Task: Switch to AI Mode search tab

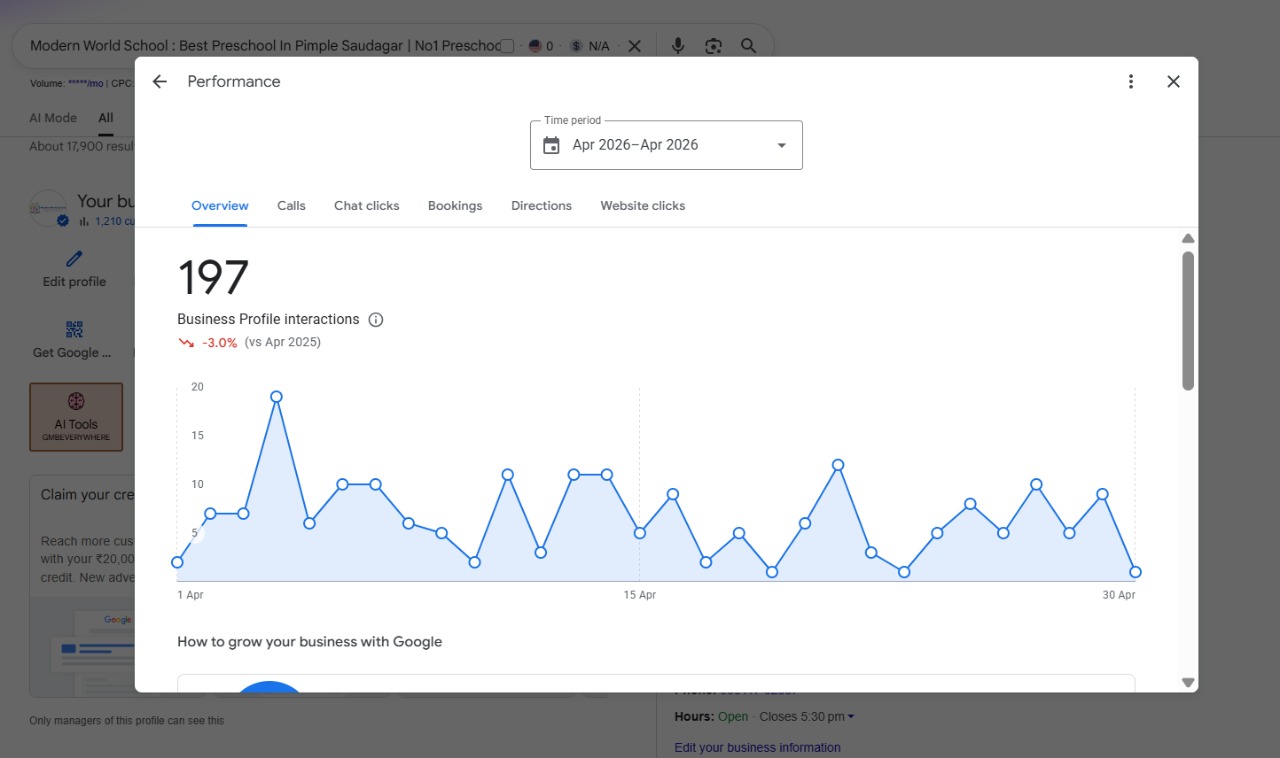Action: [53, 118]
